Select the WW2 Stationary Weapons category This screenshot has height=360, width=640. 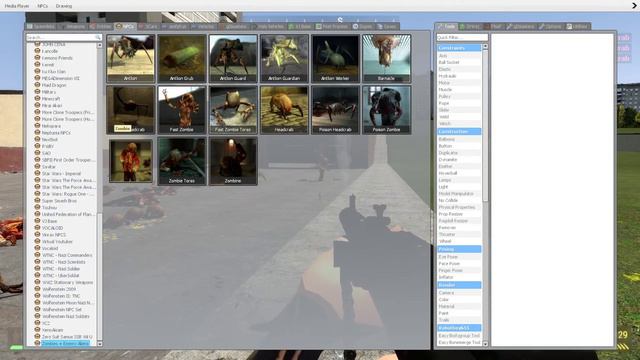[x=68, y=282]
